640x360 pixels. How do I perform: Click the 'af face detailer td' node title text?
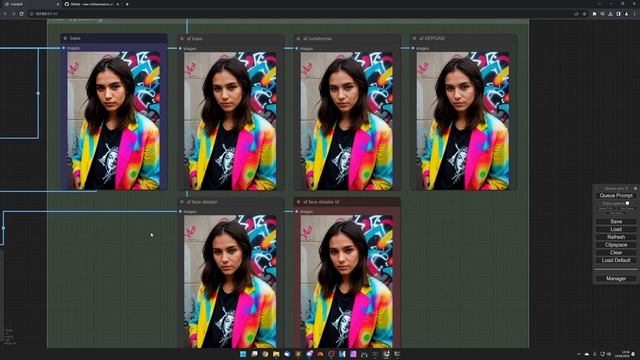point(321,202)
